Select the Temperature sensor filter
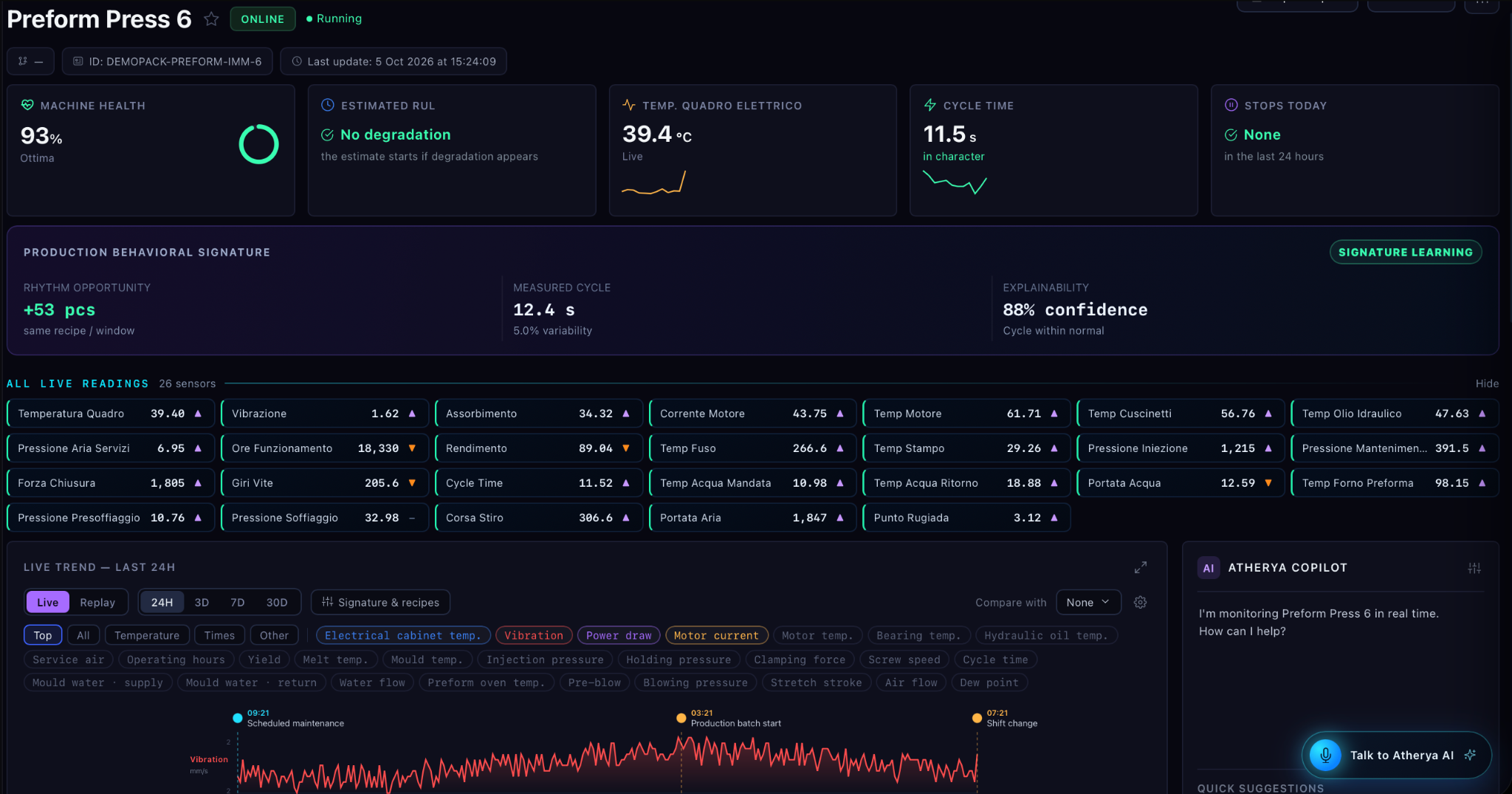This screenshot has width=1512, height=794. point(147,635)
